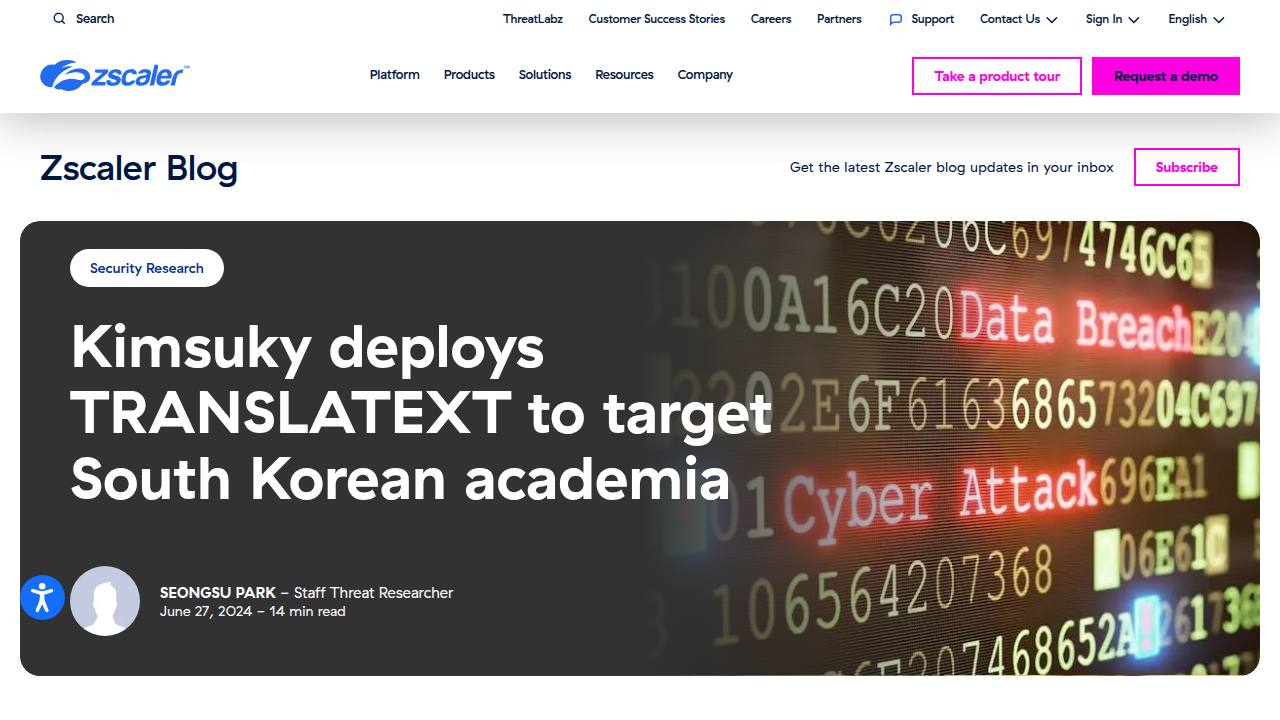Viewport: 1280px width, 720px height.
Task: Expand the Sign In dropdown
Action: [1112, 19]
